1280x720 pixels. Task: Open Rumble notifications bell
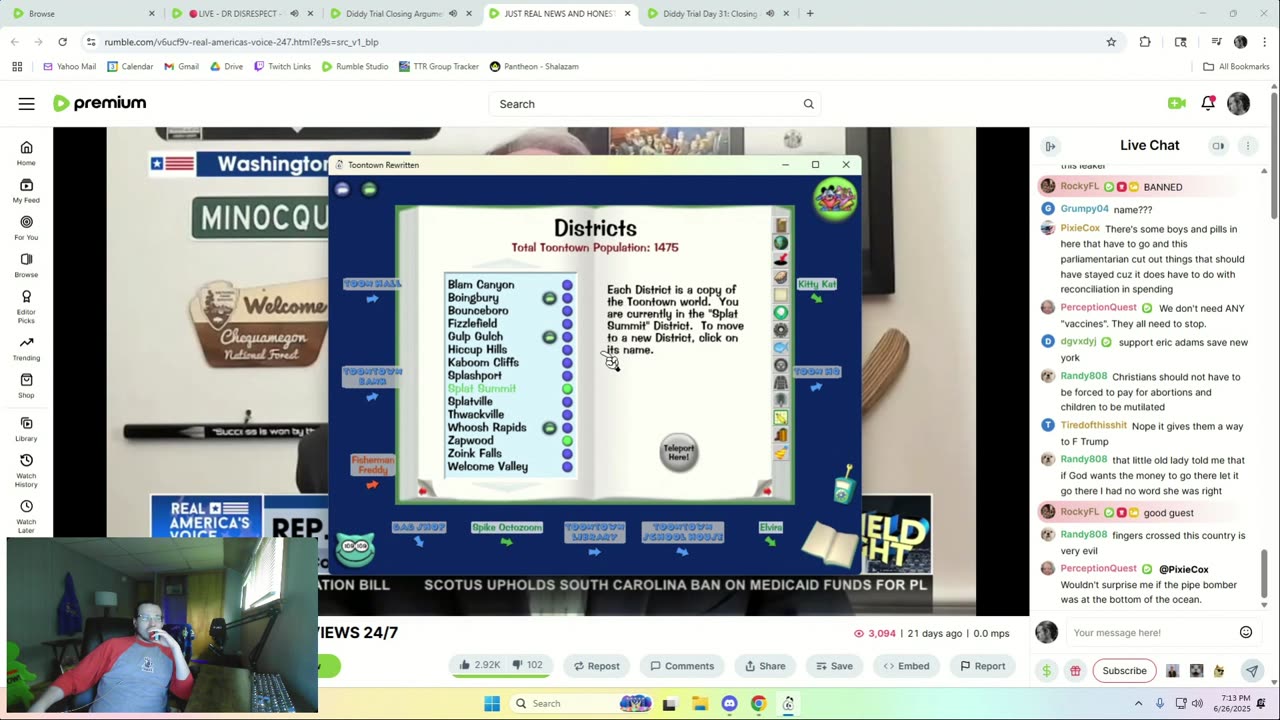coord(1208,103)
